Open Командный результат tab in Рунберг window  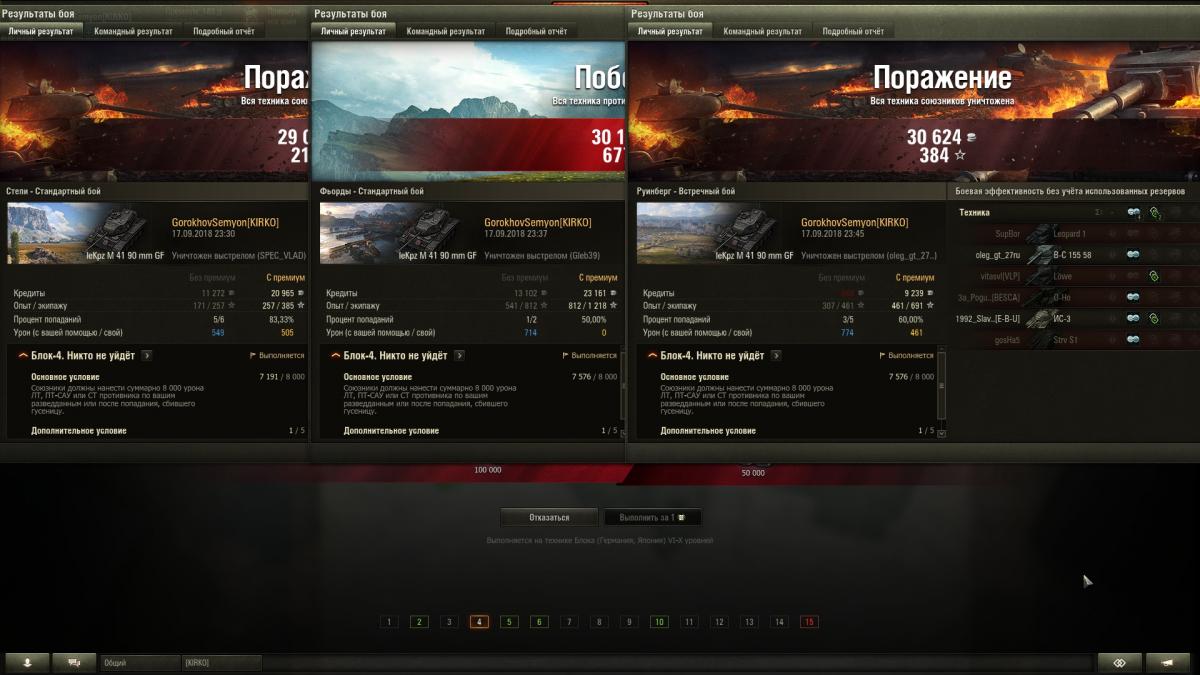(762, 31)
